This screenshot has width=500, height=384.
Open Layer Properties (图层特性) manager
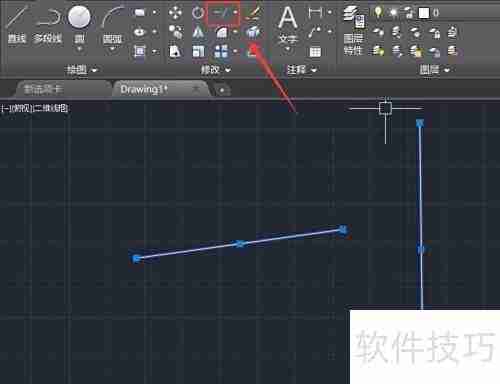(354, 30)
